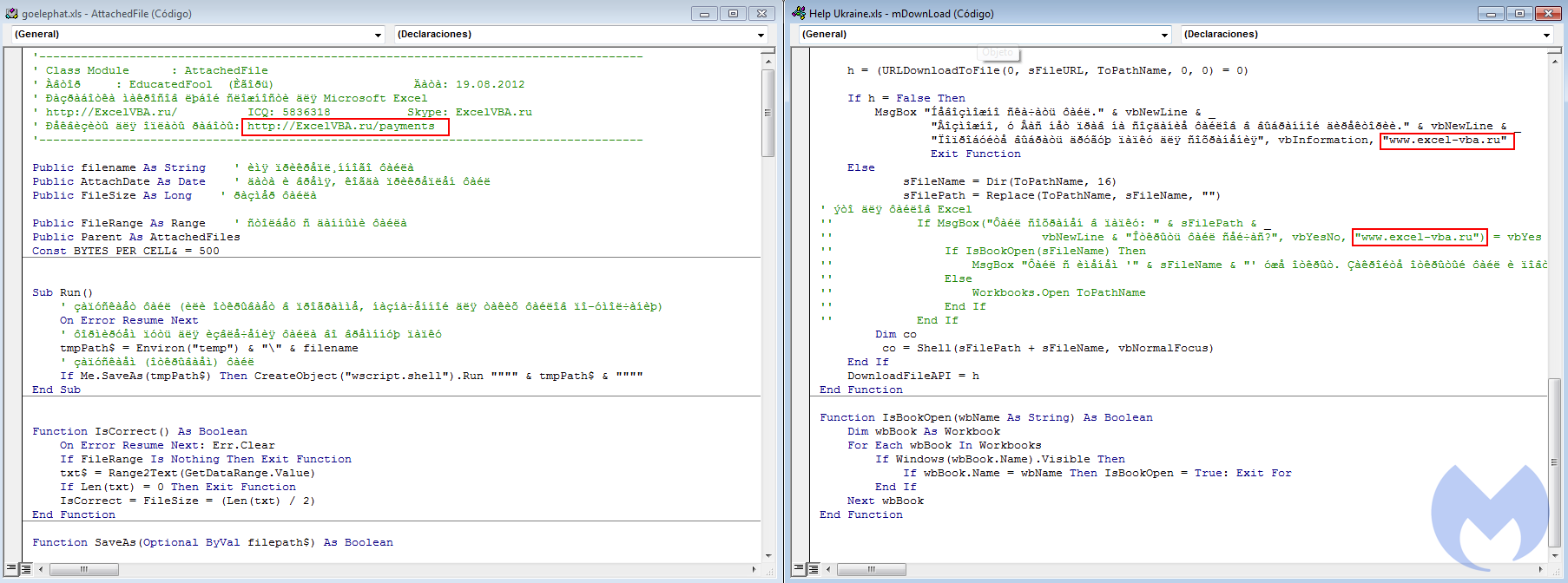Screen dimensions: 1568x583
Task: Switch Help Ukraine window to Full Module View
Action: (x=814, y=569)
